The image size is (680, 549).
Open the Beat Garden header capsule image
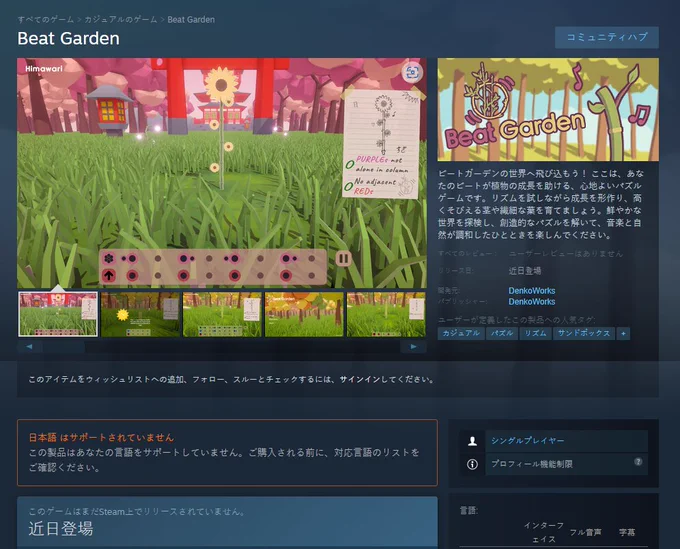548,109
